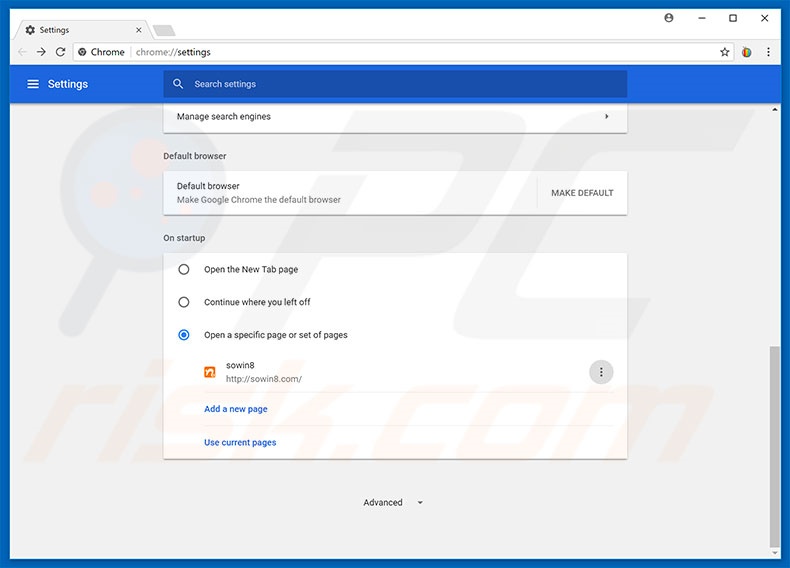
Task: Open Manage search engines
Action: (395, 117)
